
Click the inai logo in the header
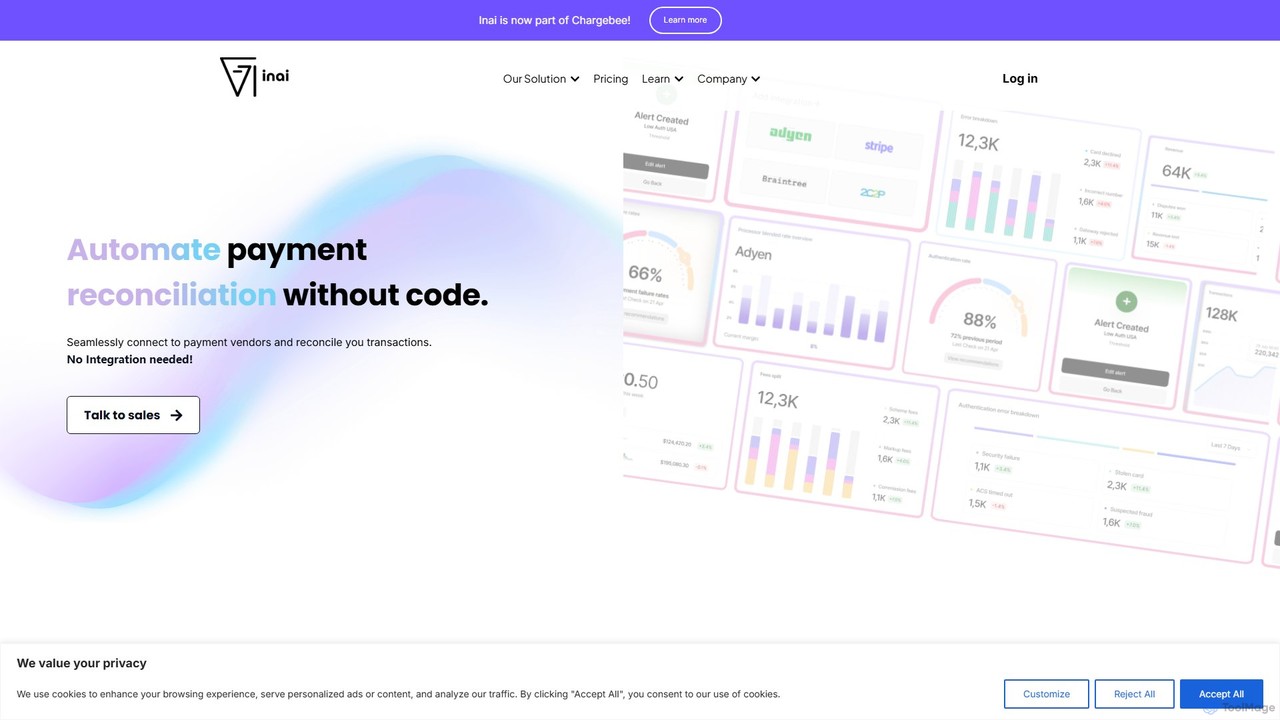(x=254, y=77)
